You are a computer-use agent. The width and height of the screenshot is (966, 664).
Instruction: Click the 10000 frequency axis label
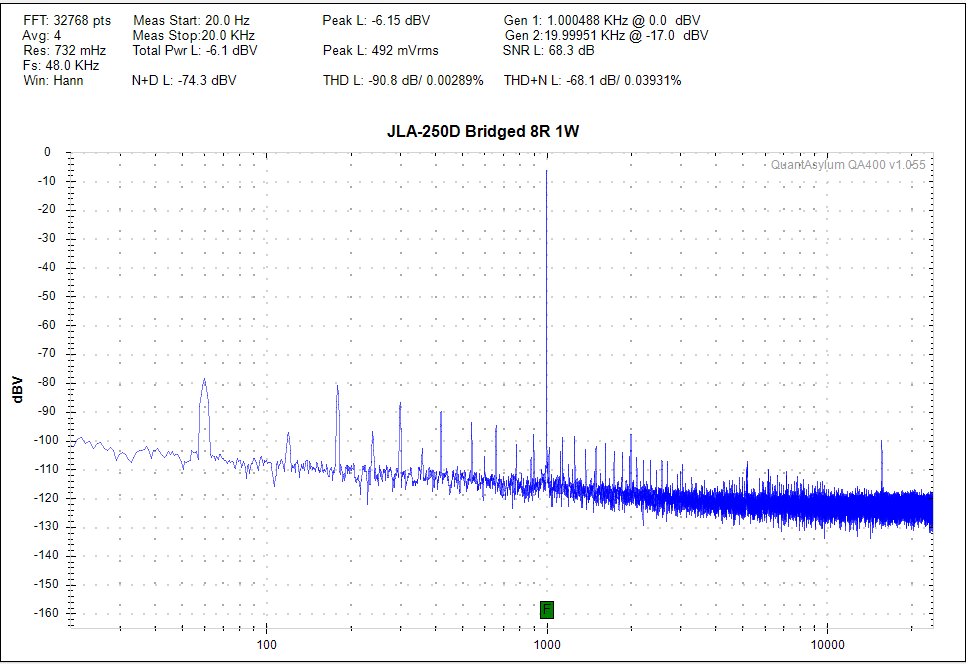(x=827, y=644)
